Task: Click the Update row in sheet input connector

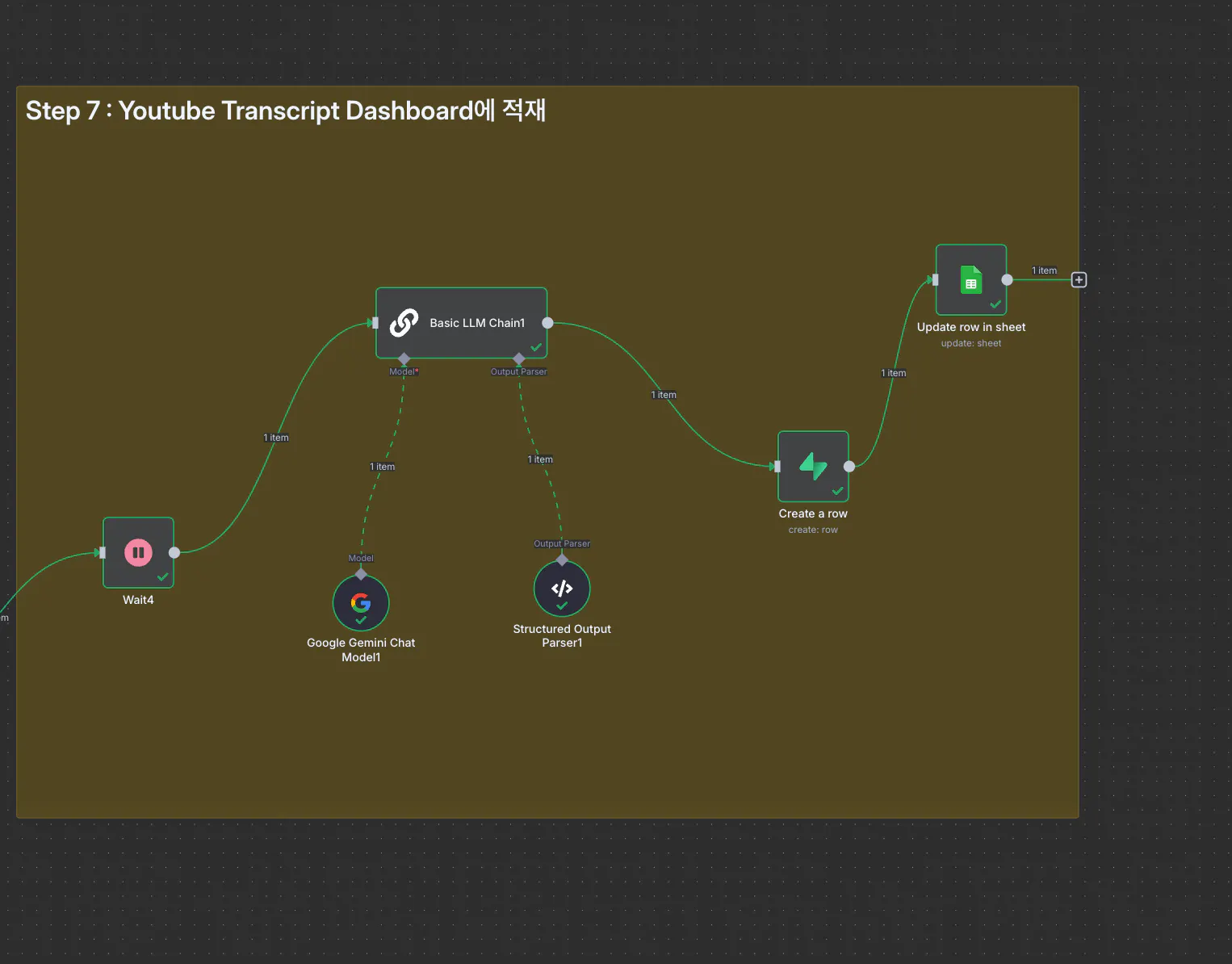Action: click(x=935, y=279)
